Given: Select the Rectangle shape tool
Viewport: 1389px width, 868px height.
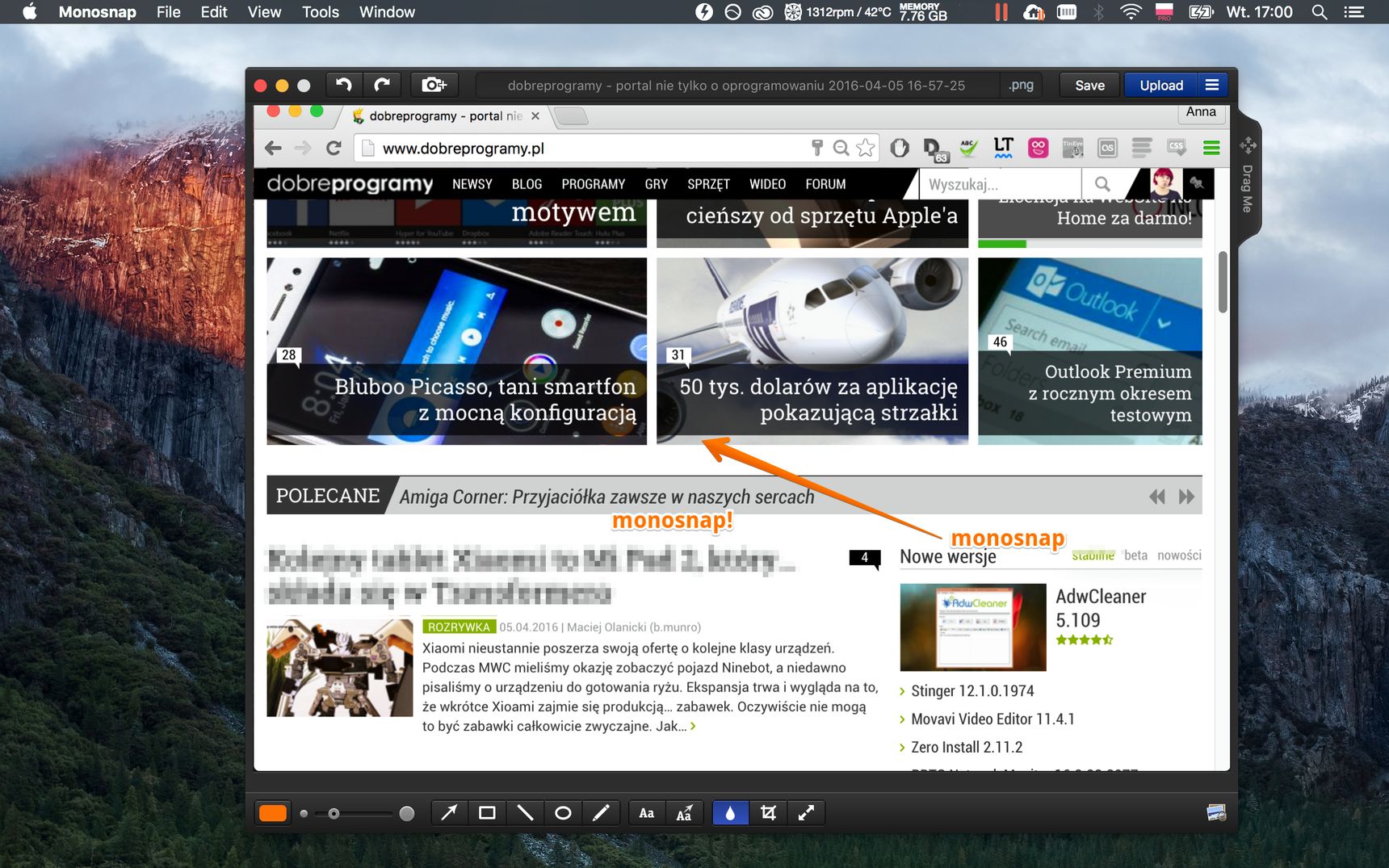Looking at the screenshot, I should click(487, 813).
